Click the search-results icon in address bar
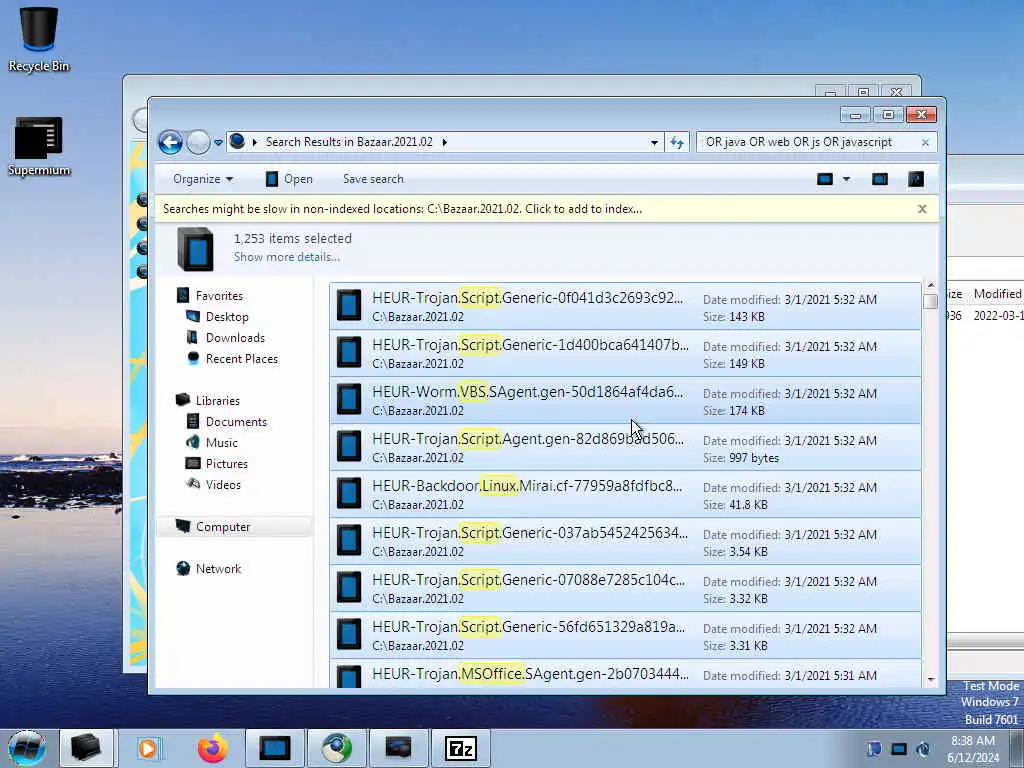 (x=238, y=141)
